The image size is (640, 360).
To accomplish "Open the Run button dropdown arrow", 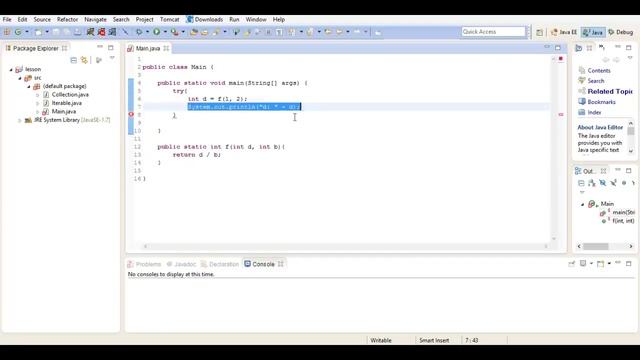I will tap(165, 32).
